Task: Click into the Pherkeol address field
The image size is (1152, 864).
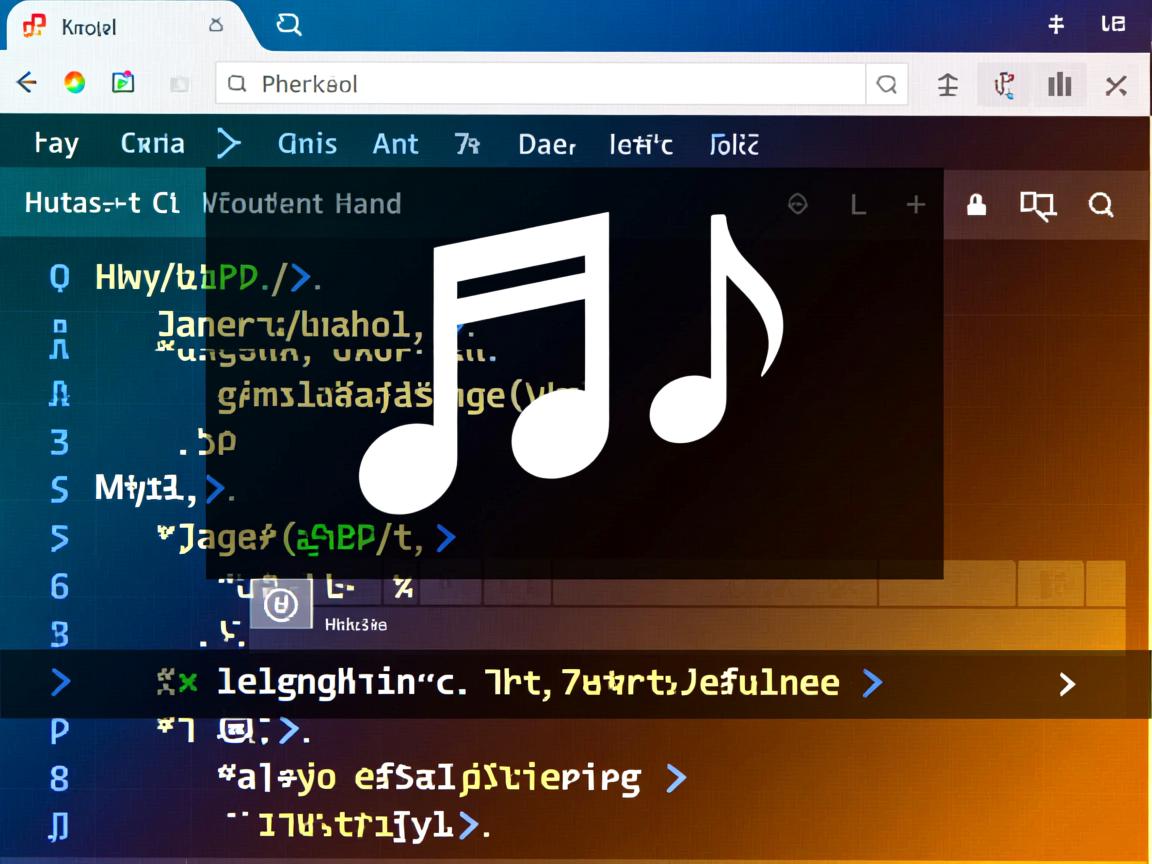Action: (x=540, y=85)
